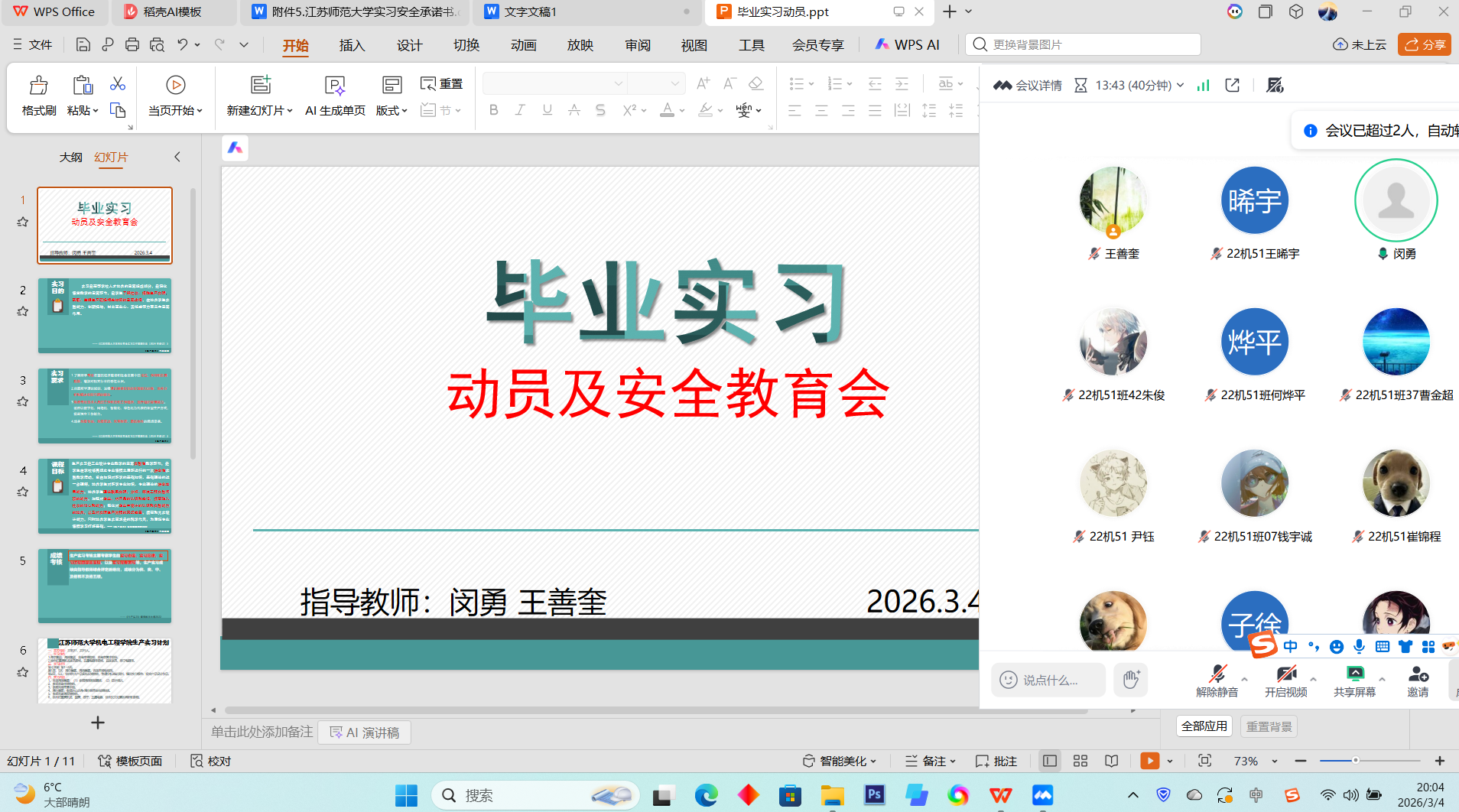
Task: Click the AI generate single page icon
Action: [x=335, y=86]
